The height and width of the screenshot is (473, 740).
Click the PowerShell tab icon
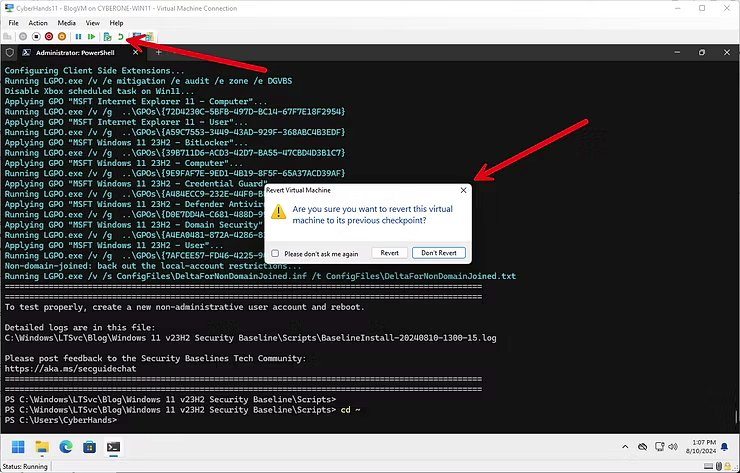[x=26, y=52]
